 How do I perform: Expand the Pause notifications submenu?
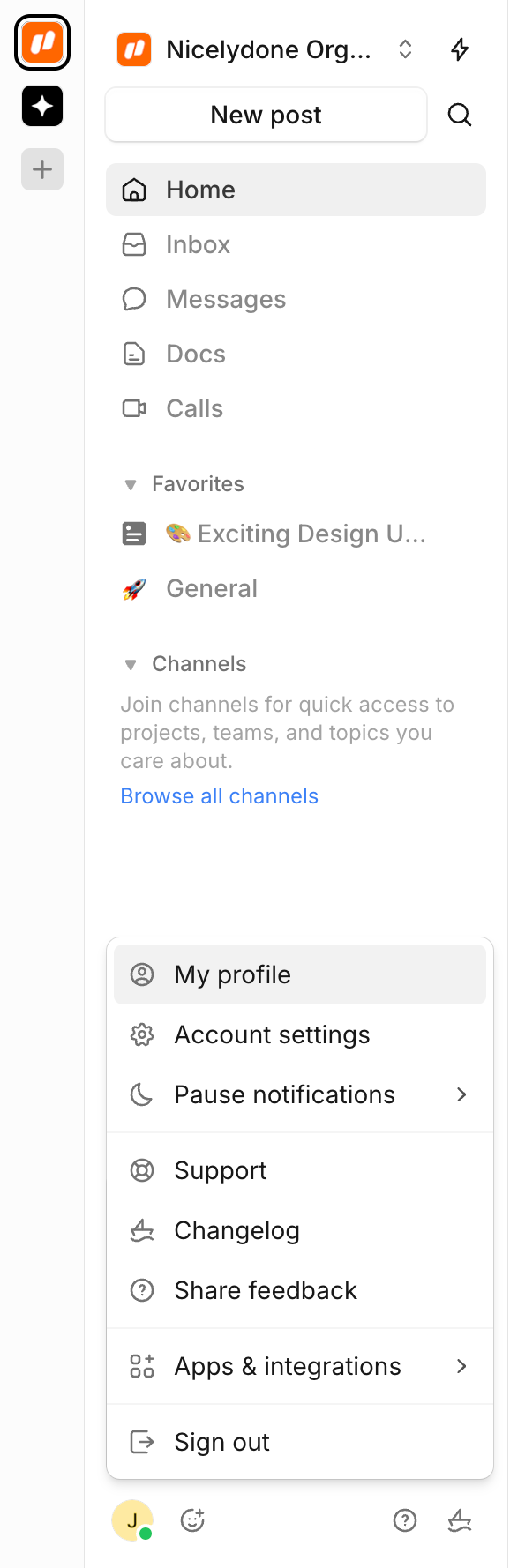461,1094
